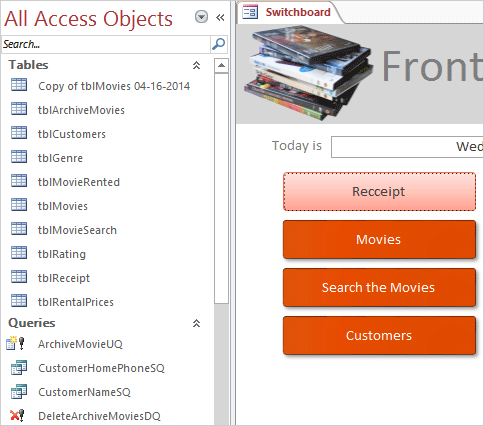Click the Today is date field
The image size is (484, 426).
coord(407,147)
